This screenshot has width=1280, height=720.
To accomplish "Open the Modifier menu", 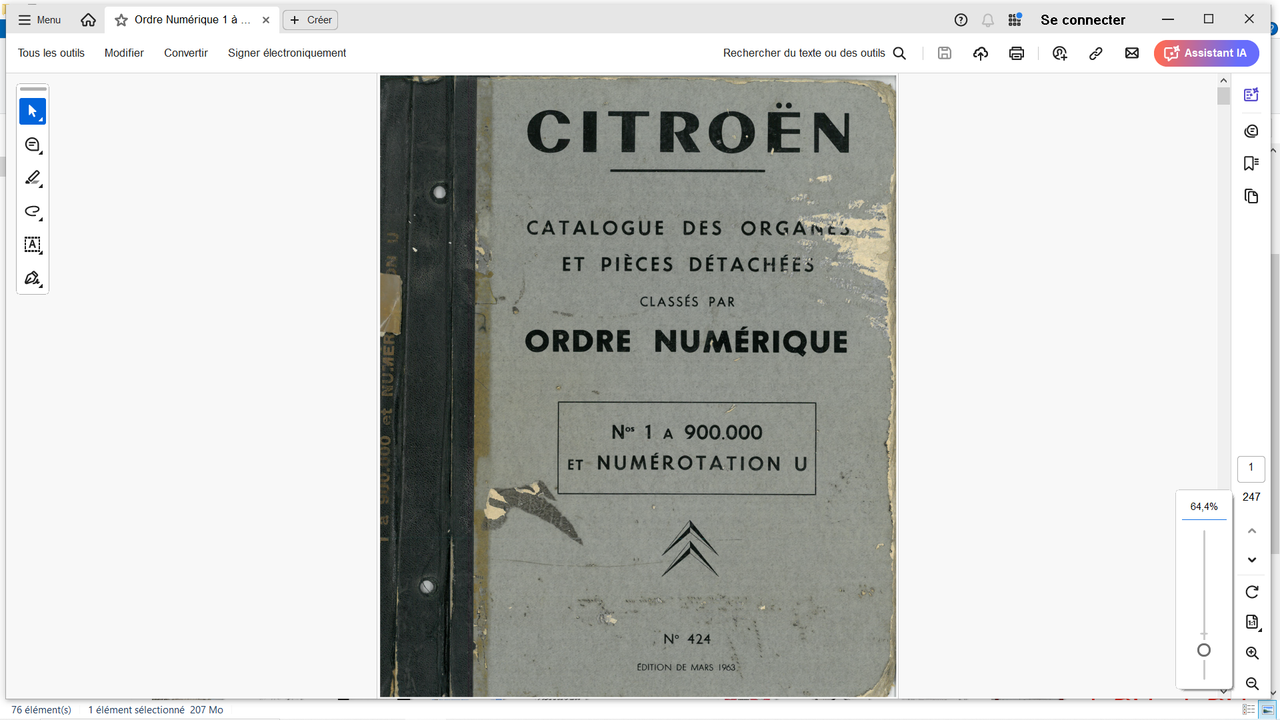I will [124, 53].
